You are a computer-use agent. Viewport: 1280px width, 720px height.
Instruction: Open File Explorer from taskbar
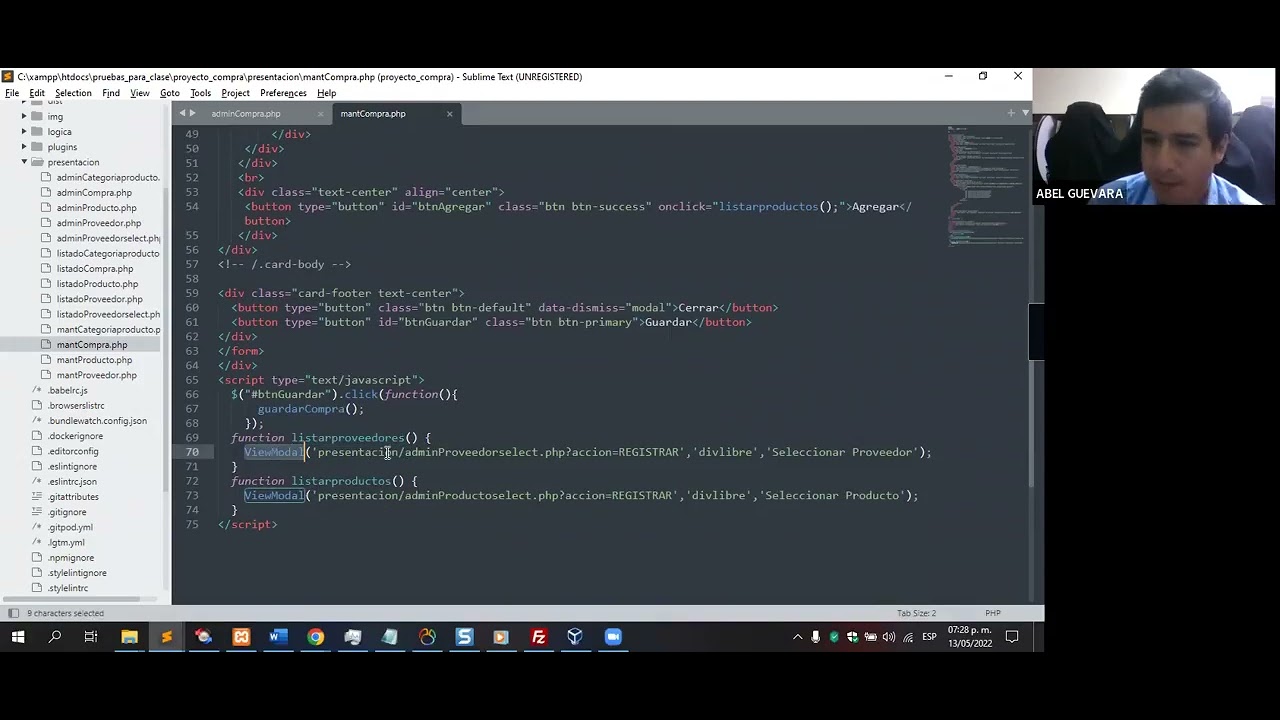pyautogui.click(x=129, y=637)
